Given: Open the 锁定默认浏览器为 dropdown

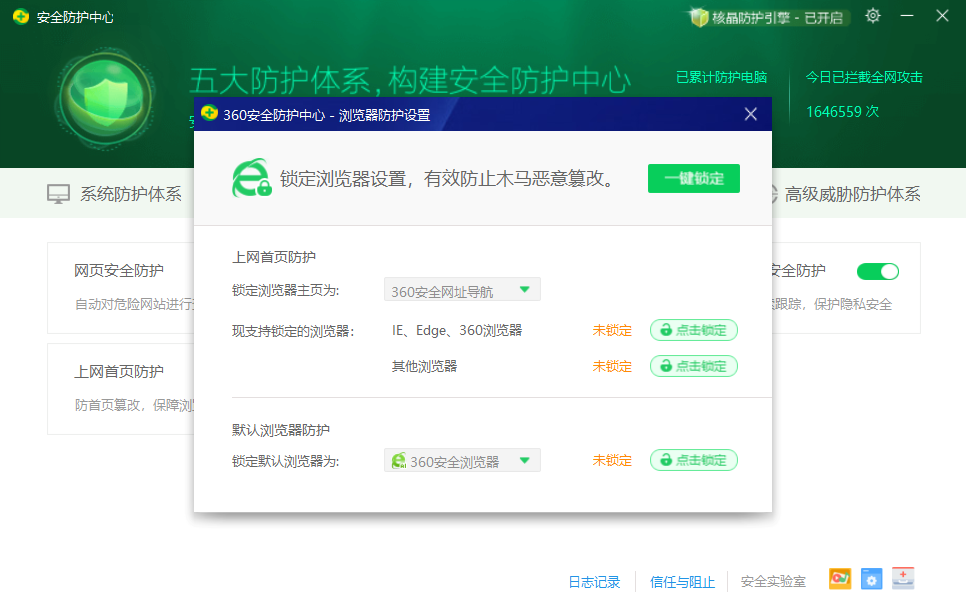Looking at the screenshot, I should [x=462, y=461].
